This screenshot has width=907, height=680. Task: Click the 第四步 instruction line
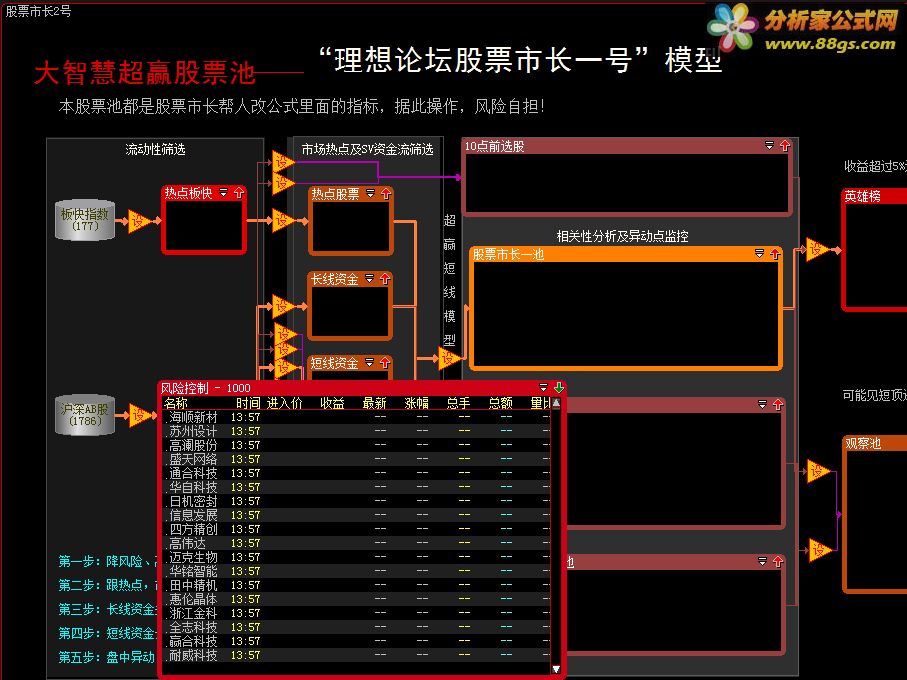(x=107, y=633)
